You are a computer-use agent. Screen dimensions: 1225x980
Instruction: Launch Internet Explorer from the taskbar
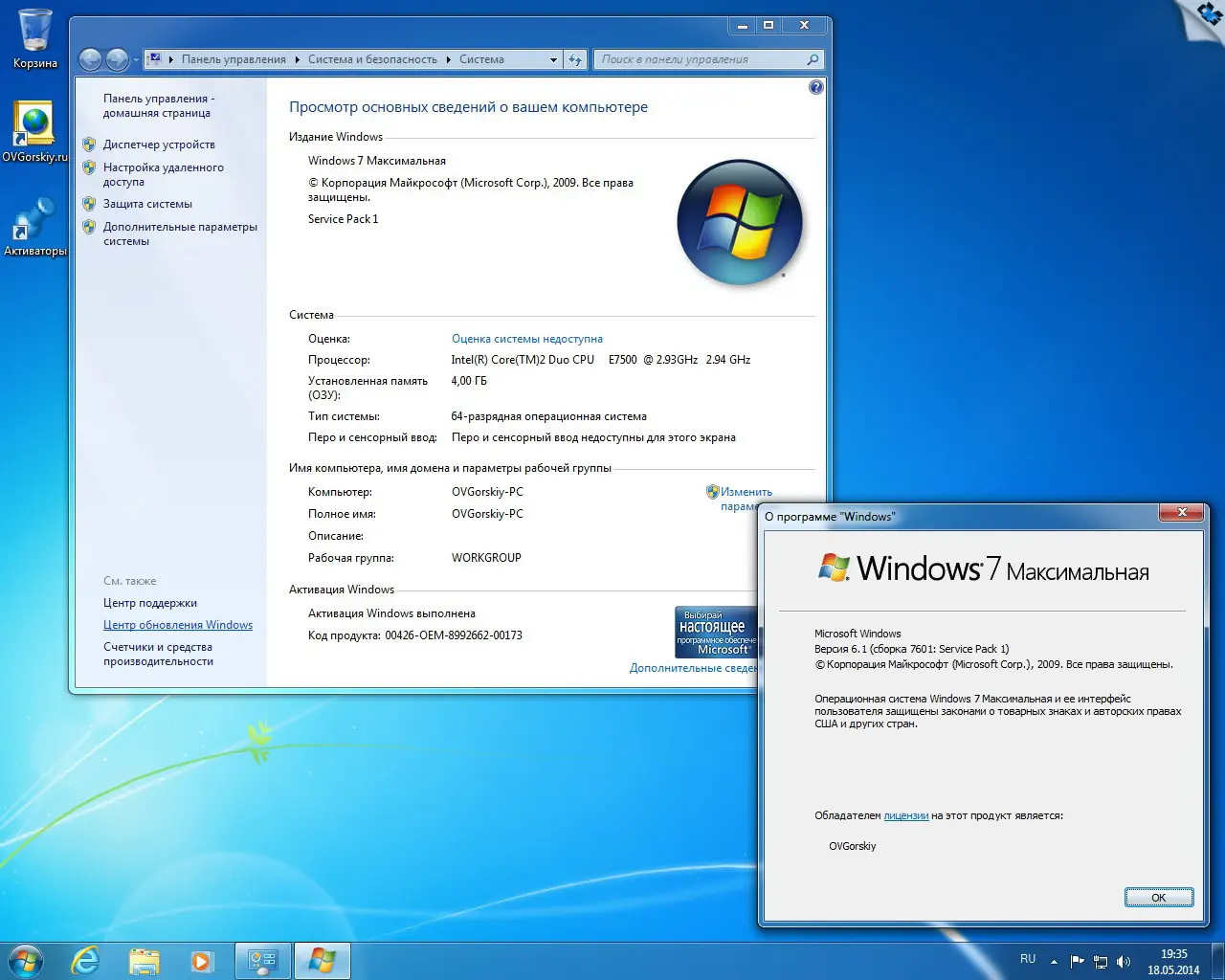click(x=85, y=960)
